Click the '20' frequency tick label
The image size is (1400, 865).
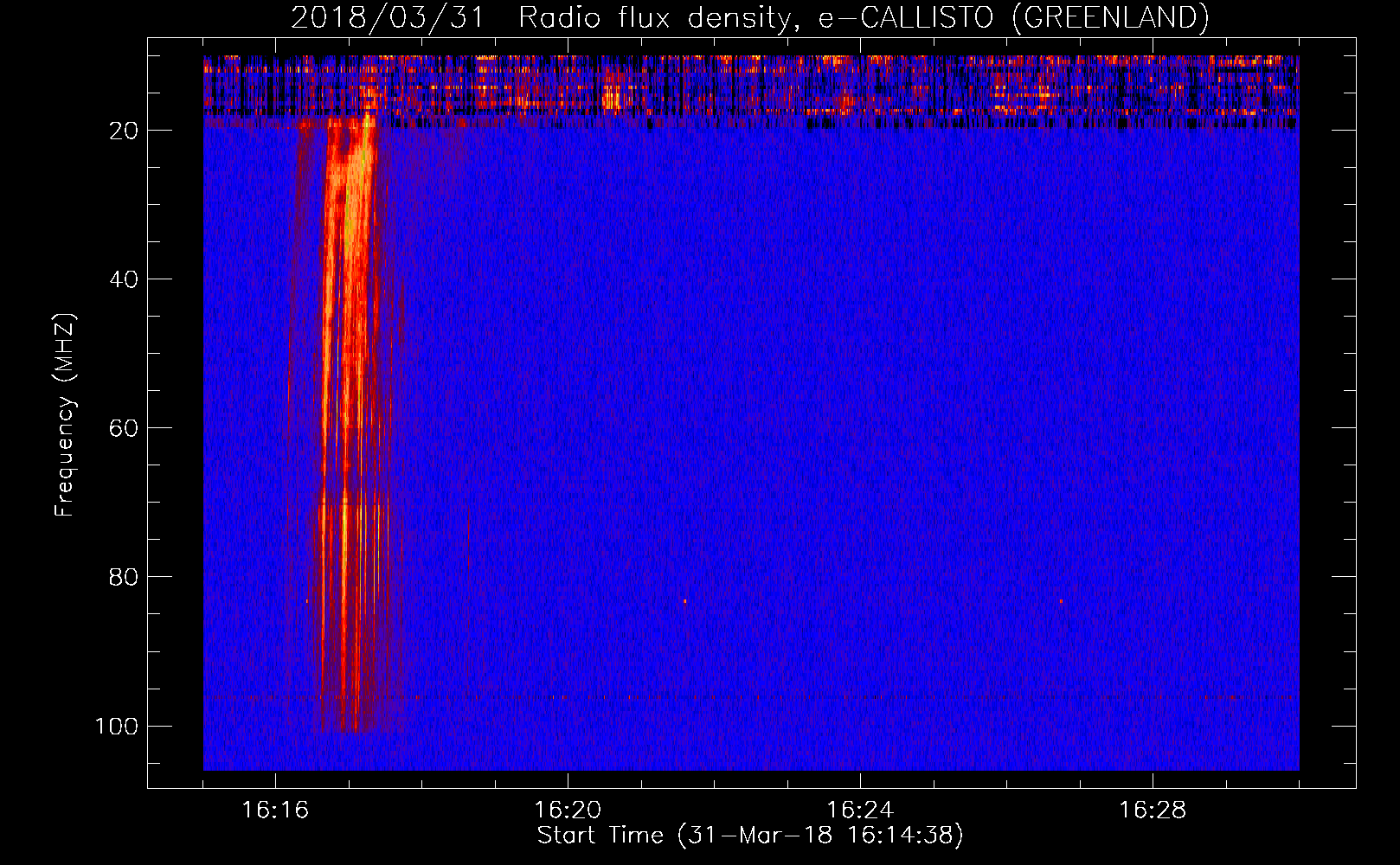[x=124, y=131]
